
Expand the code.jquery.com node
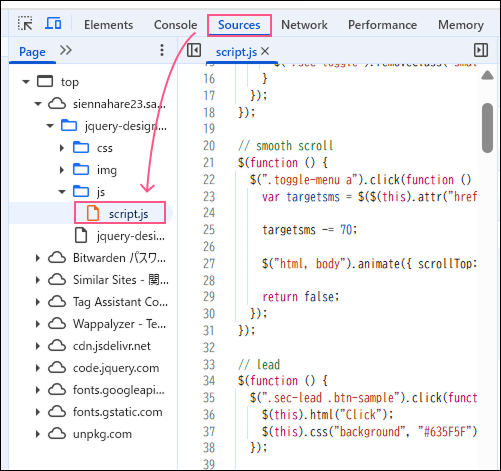pyautogui.click(x=38, y=368)
